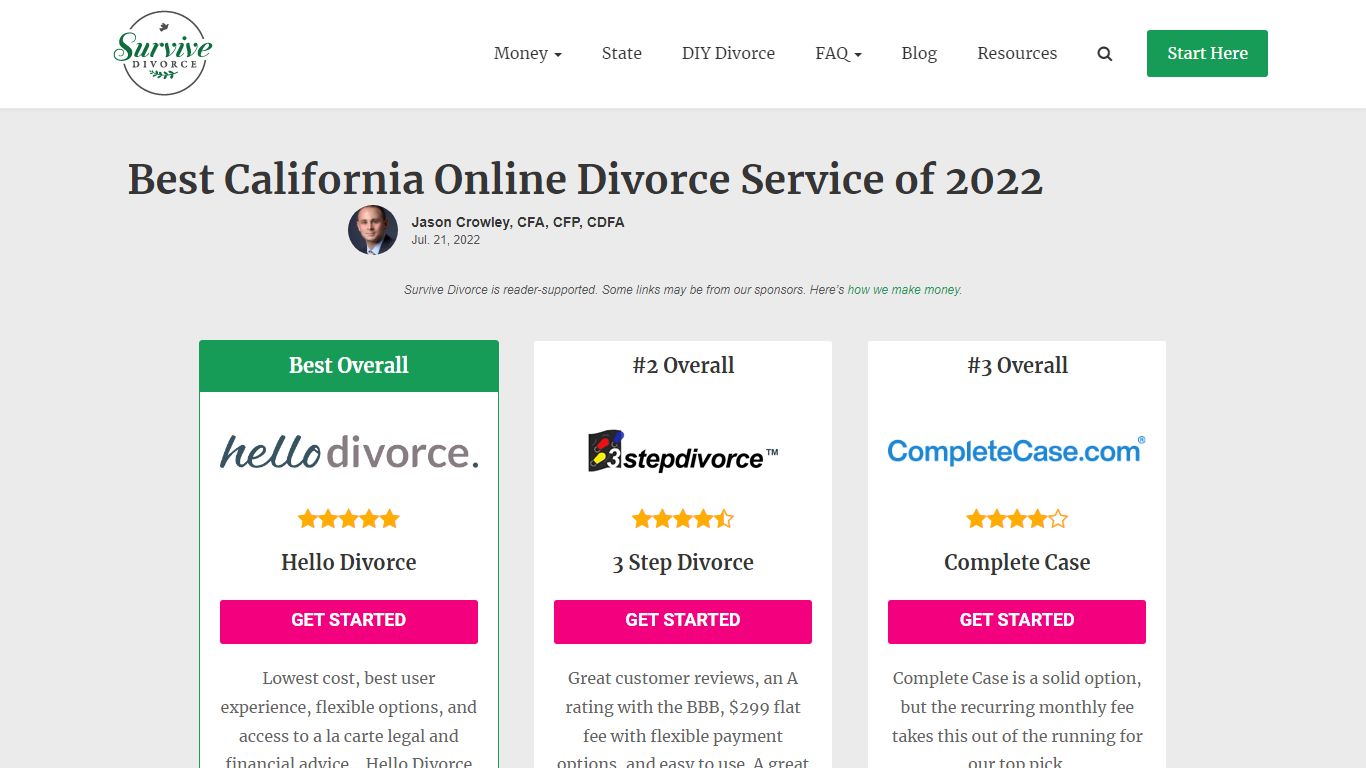The width and height of the screenshot is (1366, 768).
Task: Click the green Start Here button
Action: click(x=1207, y=54)
